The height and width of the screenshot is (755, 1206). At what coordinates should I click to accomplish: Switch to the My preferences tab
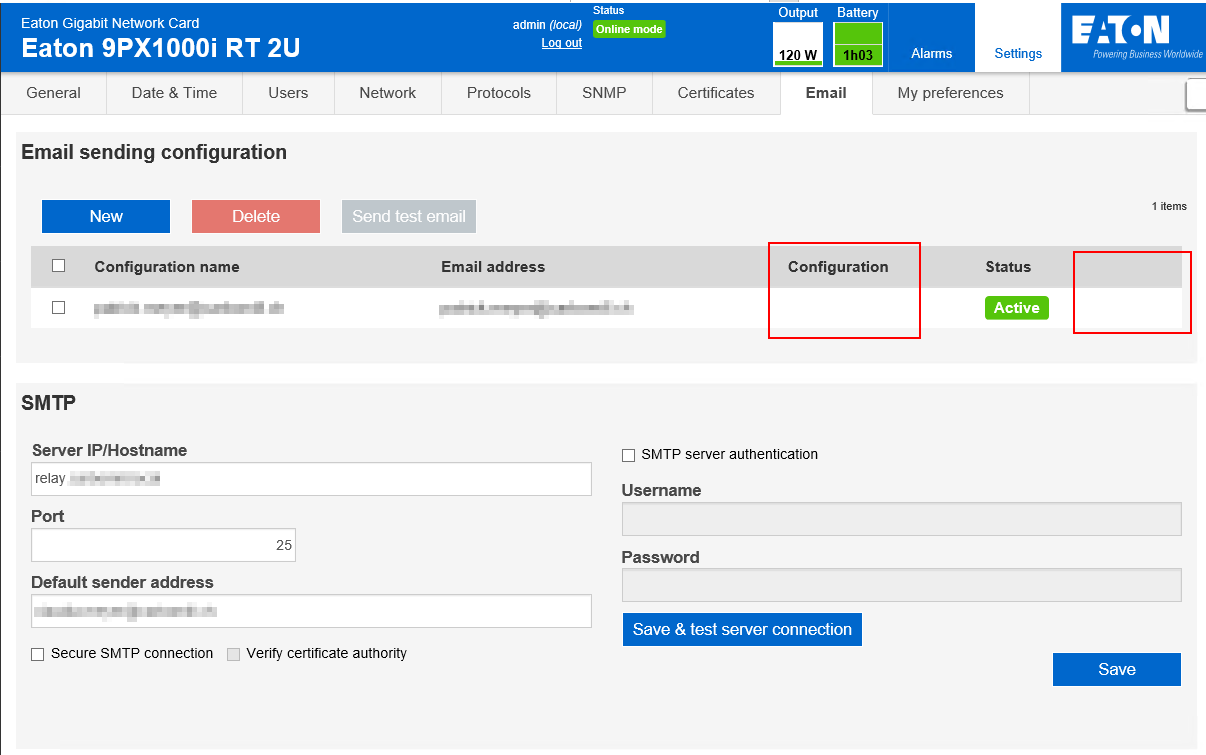(950, 93)
